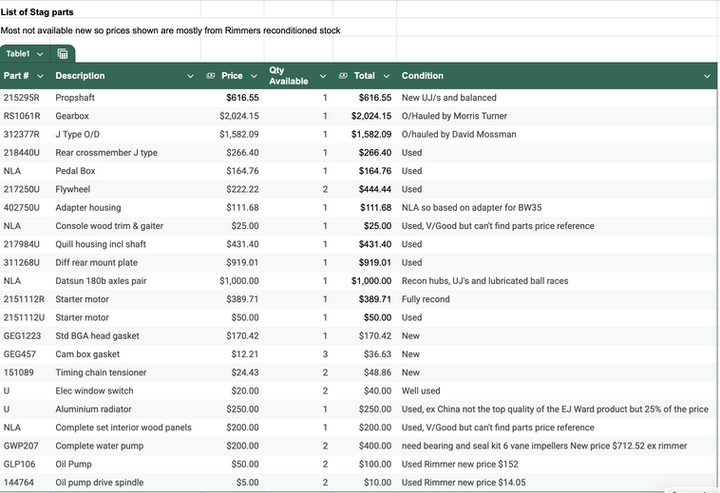The width and height of the screenshot is (720, 493).
Task: Click currency icon beside Total header
Action: tap(343, 76)
